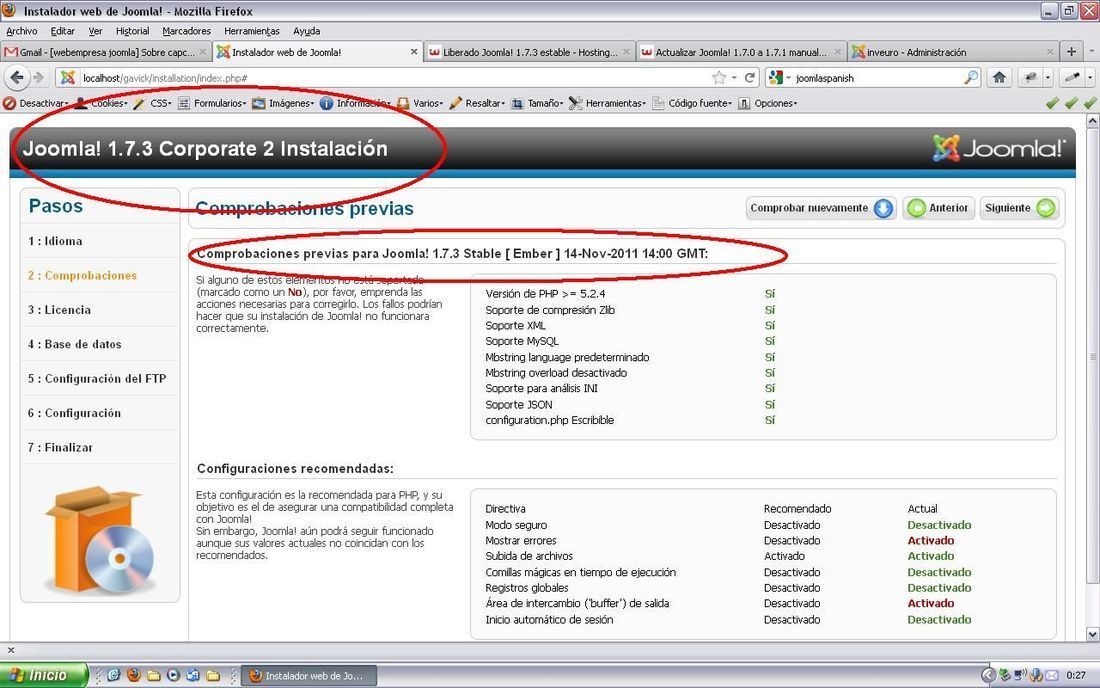
Task: Open Windows Media Player from quick launch
Action: [x=173, y=675]
